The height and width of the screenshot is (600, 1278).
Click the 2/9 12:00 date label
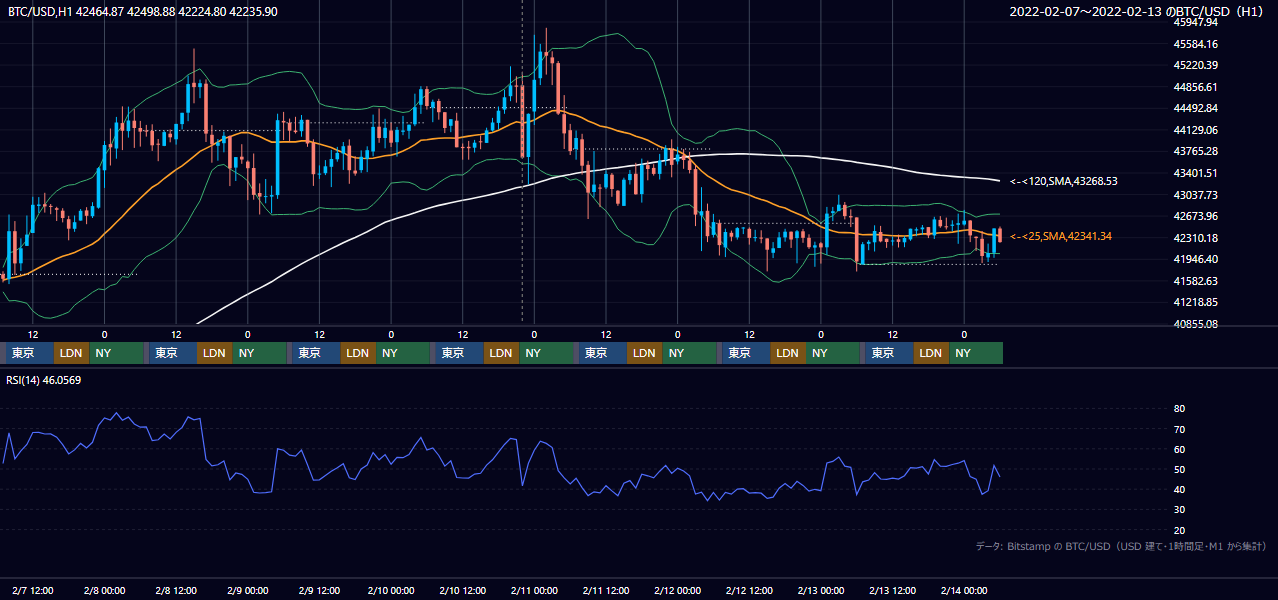[320, 590]
